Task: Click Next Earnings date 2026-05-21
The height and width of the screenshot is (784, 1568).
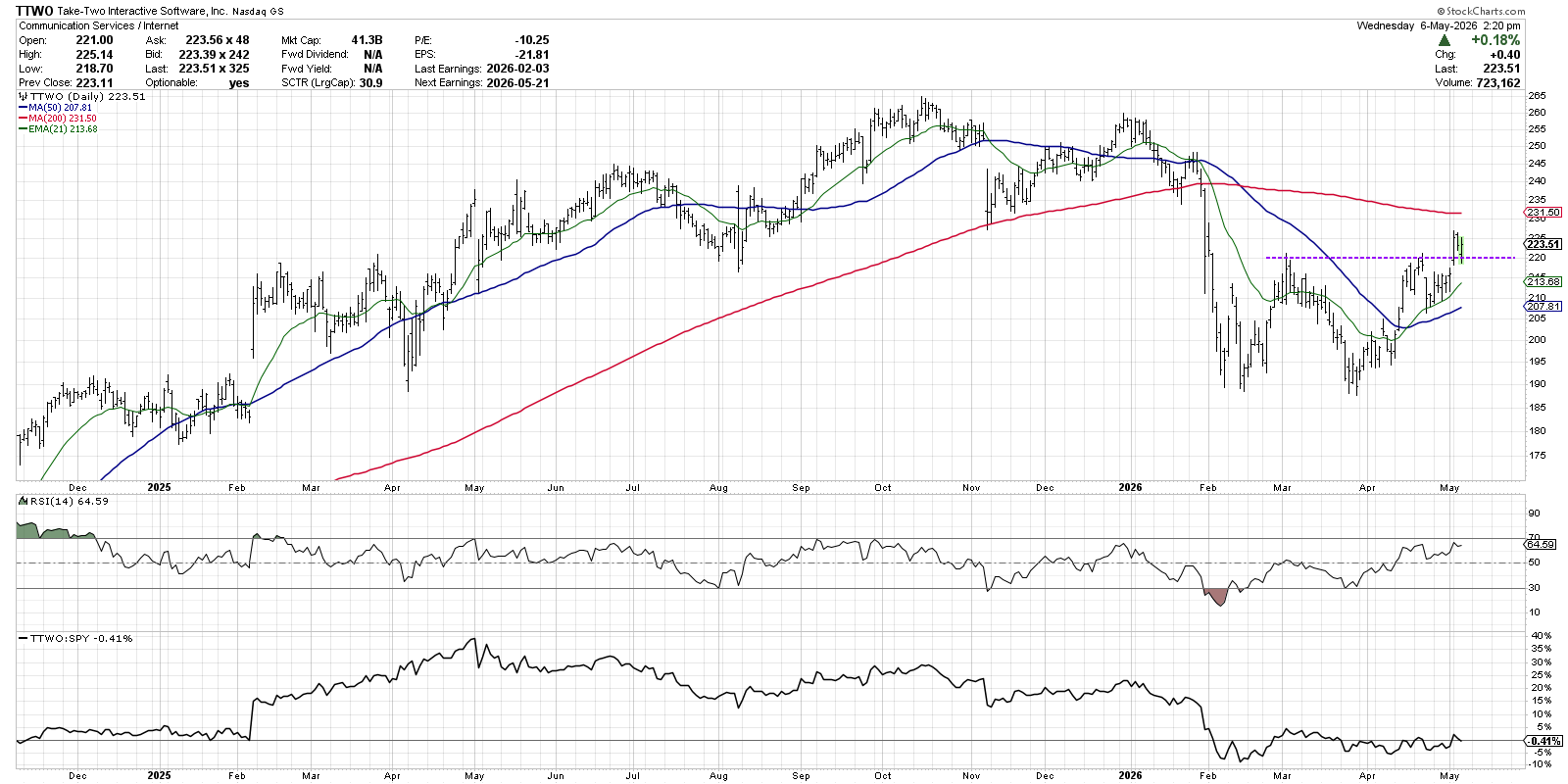Action: tap(517, 83)
